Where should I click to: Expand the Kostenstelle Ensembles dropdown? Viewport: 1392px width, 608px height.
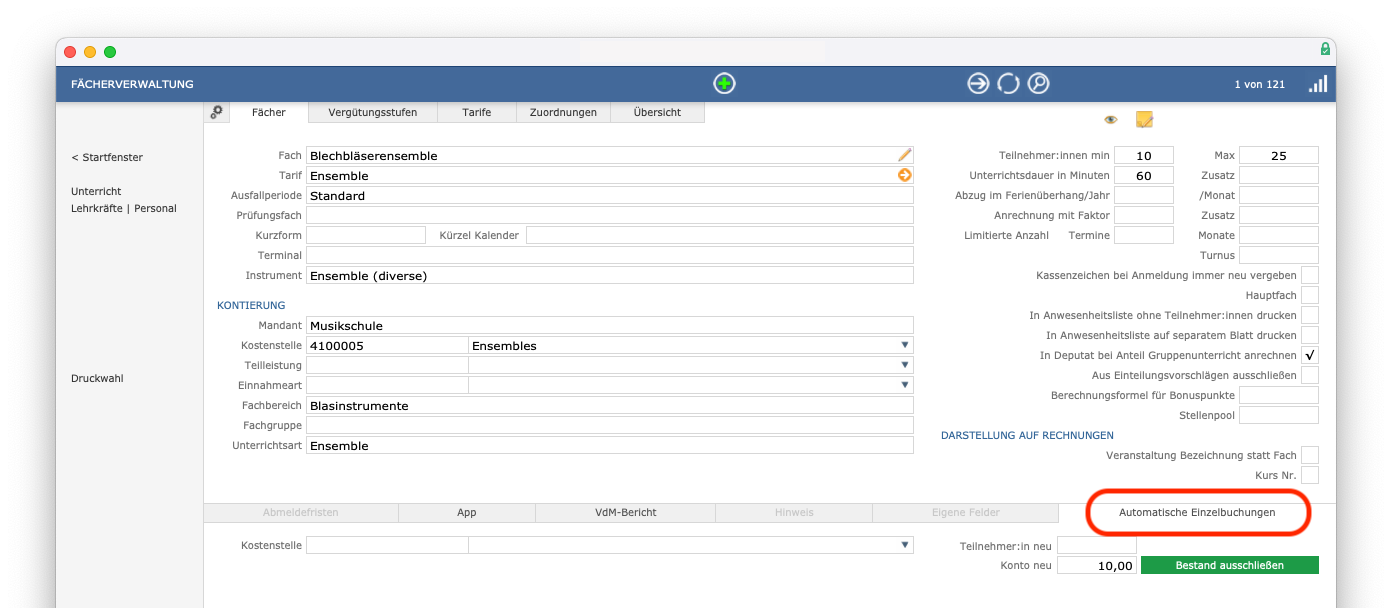tap(905, 345)
